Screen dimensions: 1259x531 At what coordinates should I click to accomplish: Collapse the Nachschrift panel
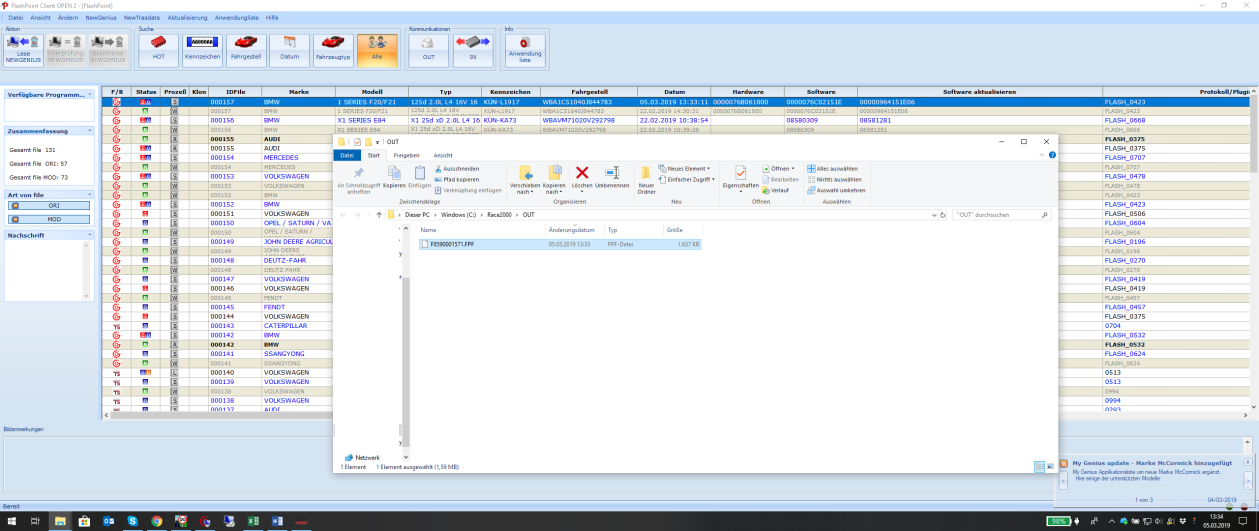90,235
